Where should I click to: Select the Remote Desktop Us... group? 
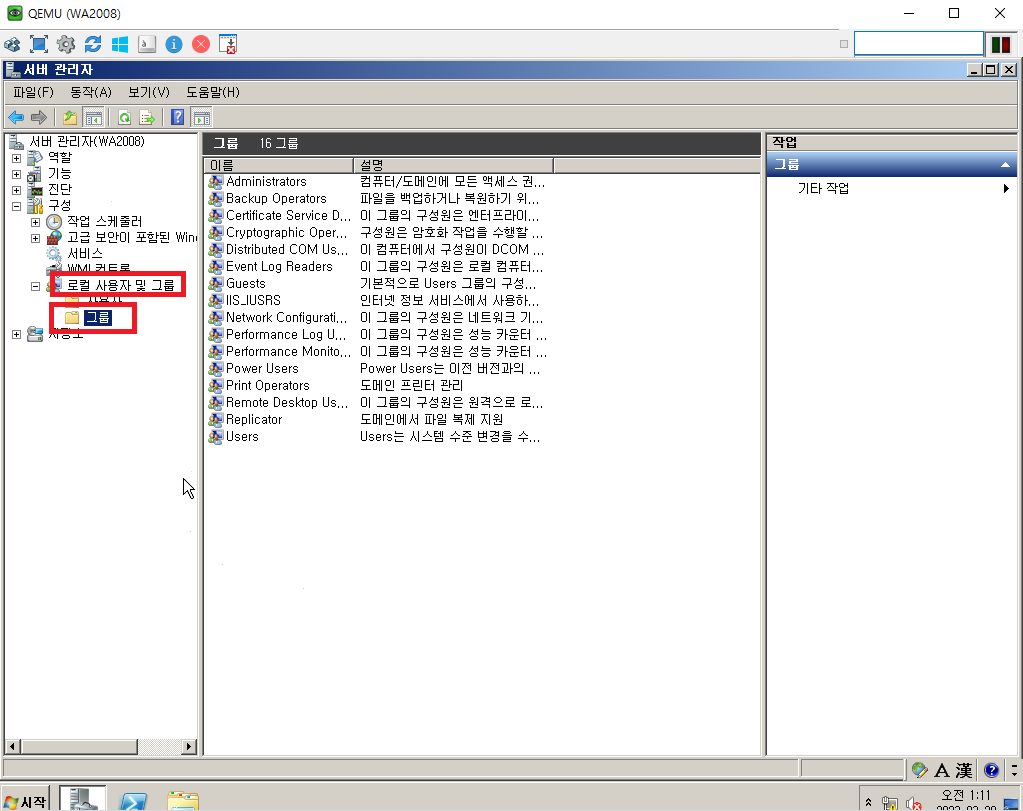[286, 402]
